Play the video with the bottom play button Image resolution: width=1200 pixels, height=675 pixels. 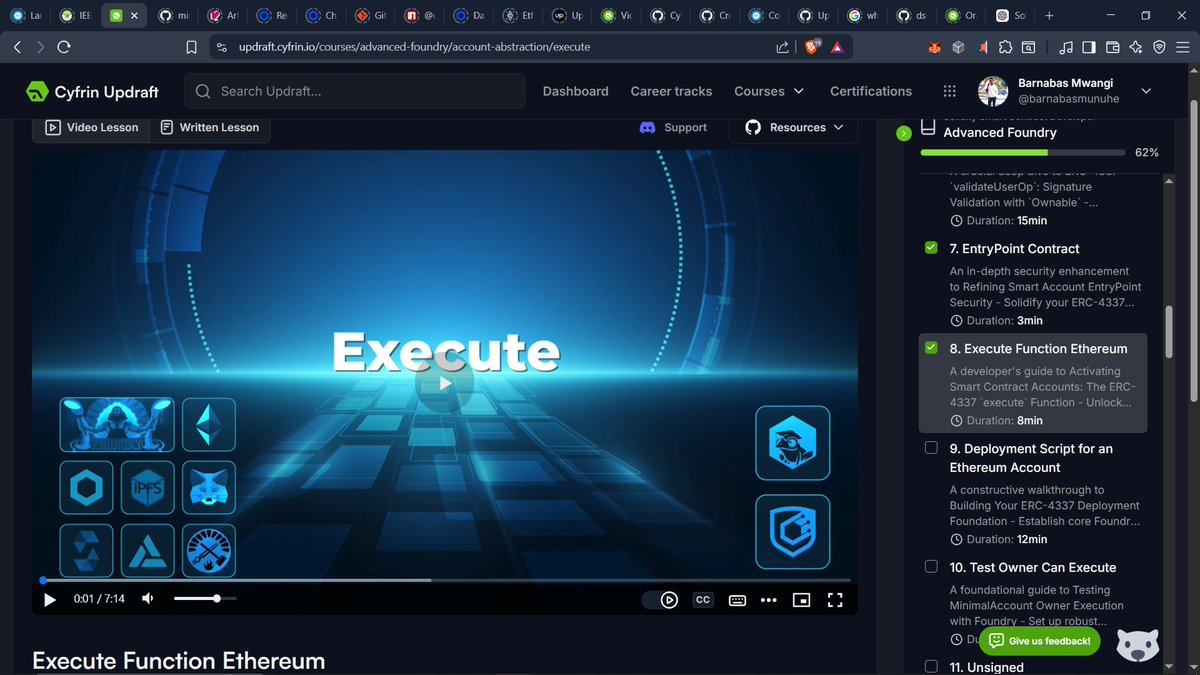click(50, 599)
